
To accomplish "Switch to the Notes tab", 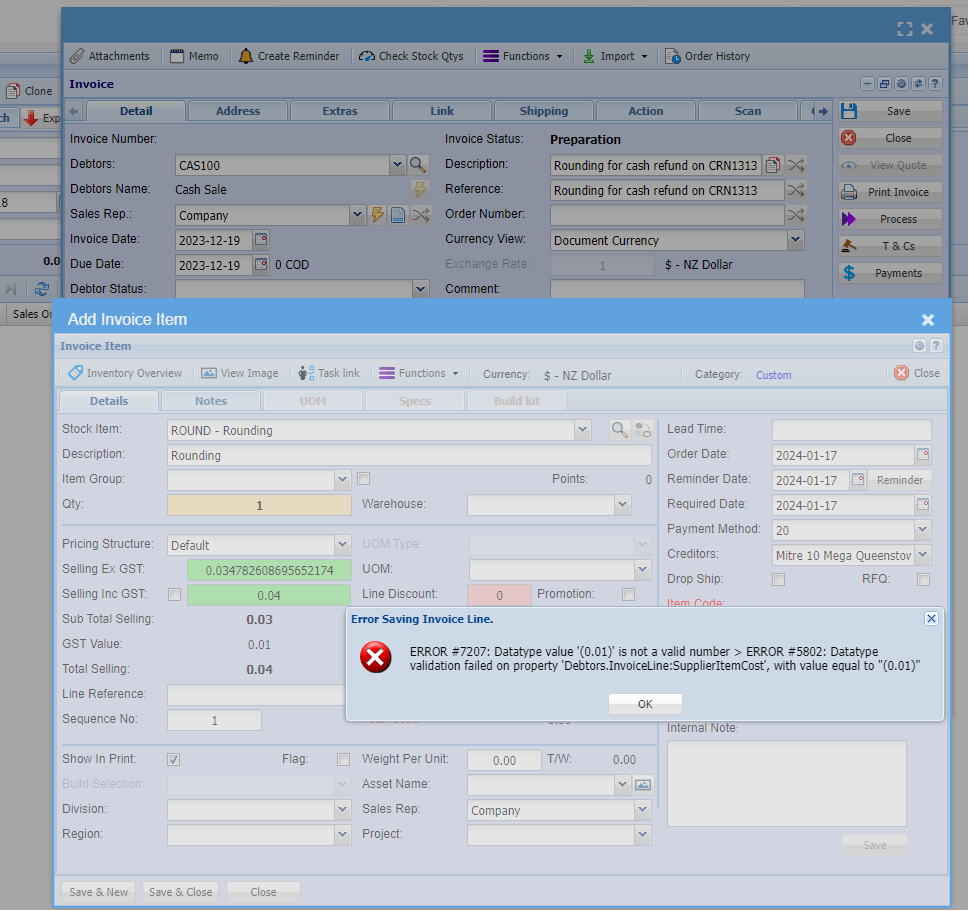I will [211, 401].
